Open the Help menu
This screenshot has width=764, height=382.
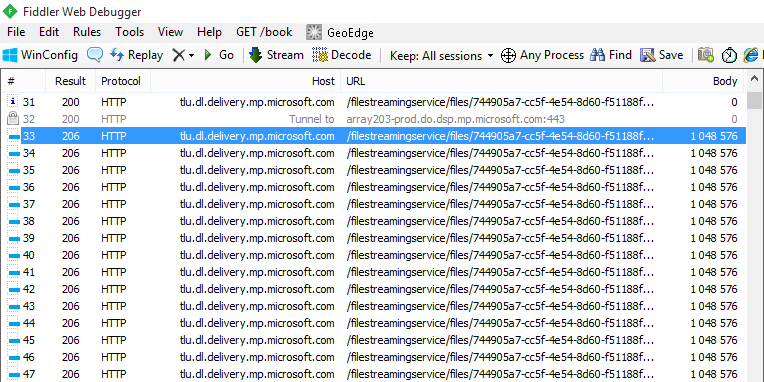tap(210, 32)
